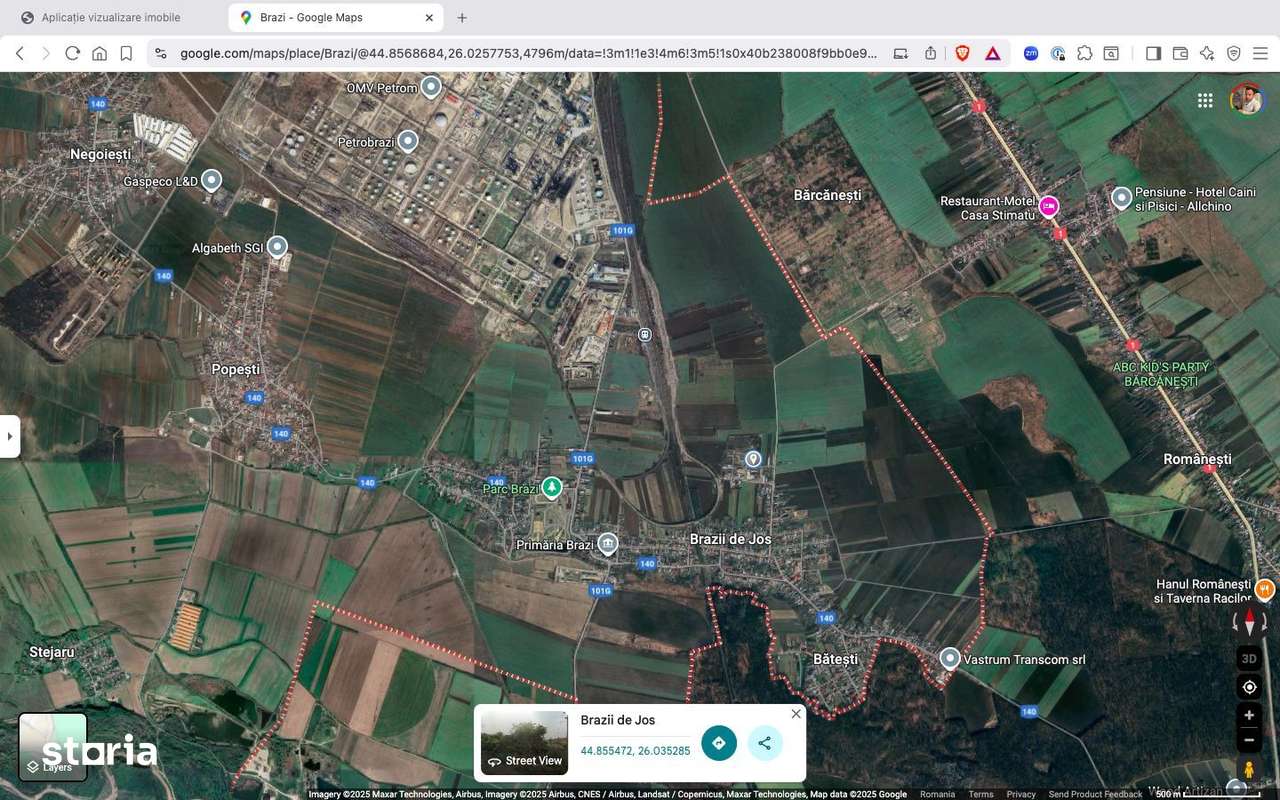Image resolution: width=1280 pixels, height=800 pixels.
Task: Click Send Product Feedback link
Action: coord(1095,793)
